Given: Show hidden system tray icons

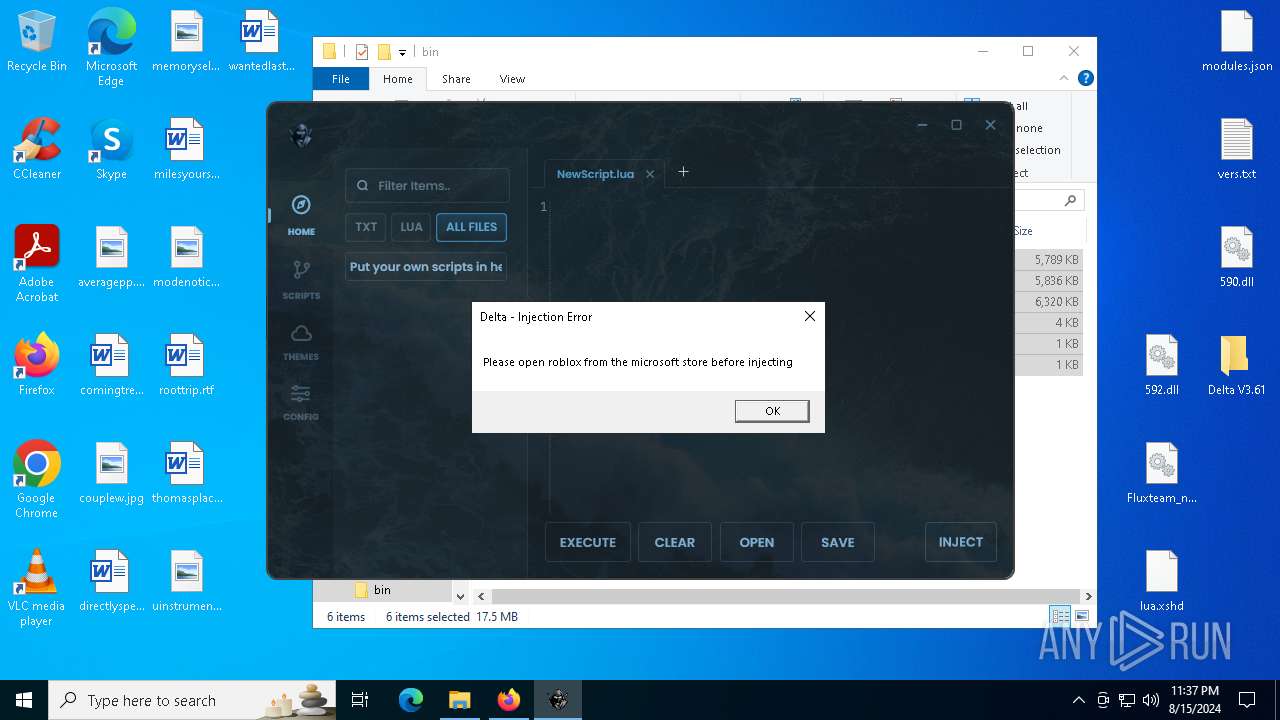Looking at the screenshot, I should coord(1078,700).
